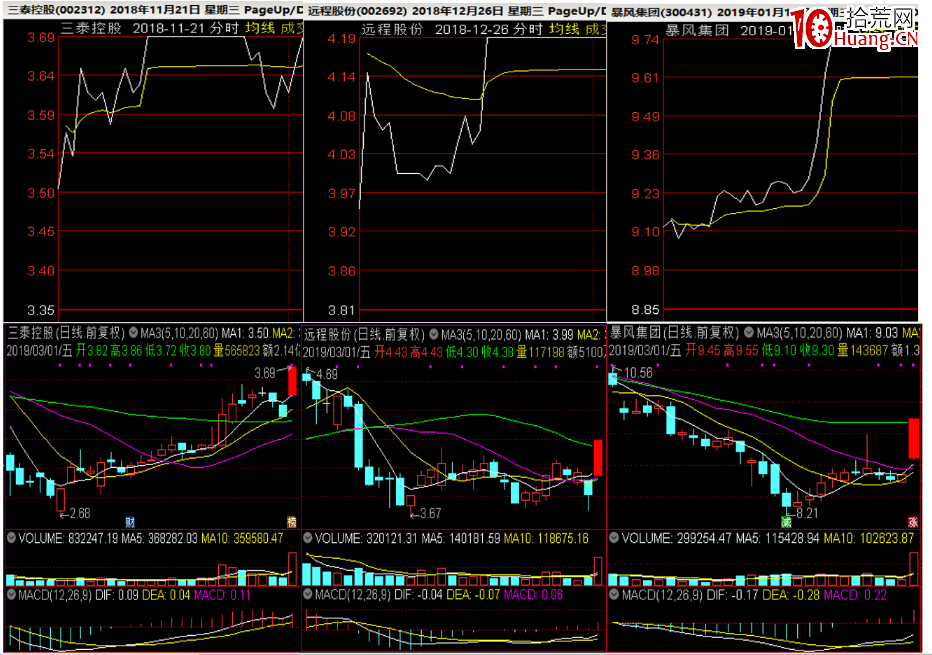Image resolution: width=932 pixels, height=655 pixels.
Task: Click 暴风集团(日线.前复权) chart label
Action: 675,333
